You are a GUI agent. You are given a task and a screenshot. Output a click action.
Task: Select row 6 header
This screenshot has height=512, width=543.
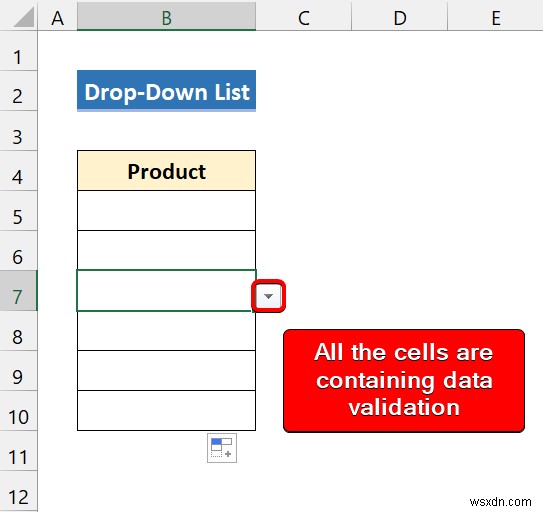tap(18, 251)
